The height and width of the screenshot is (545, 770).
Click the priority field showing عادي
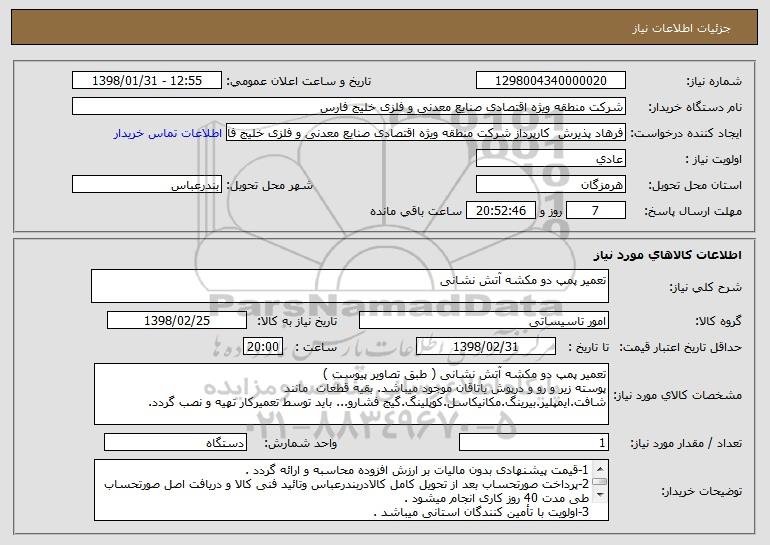coord(550,159)
